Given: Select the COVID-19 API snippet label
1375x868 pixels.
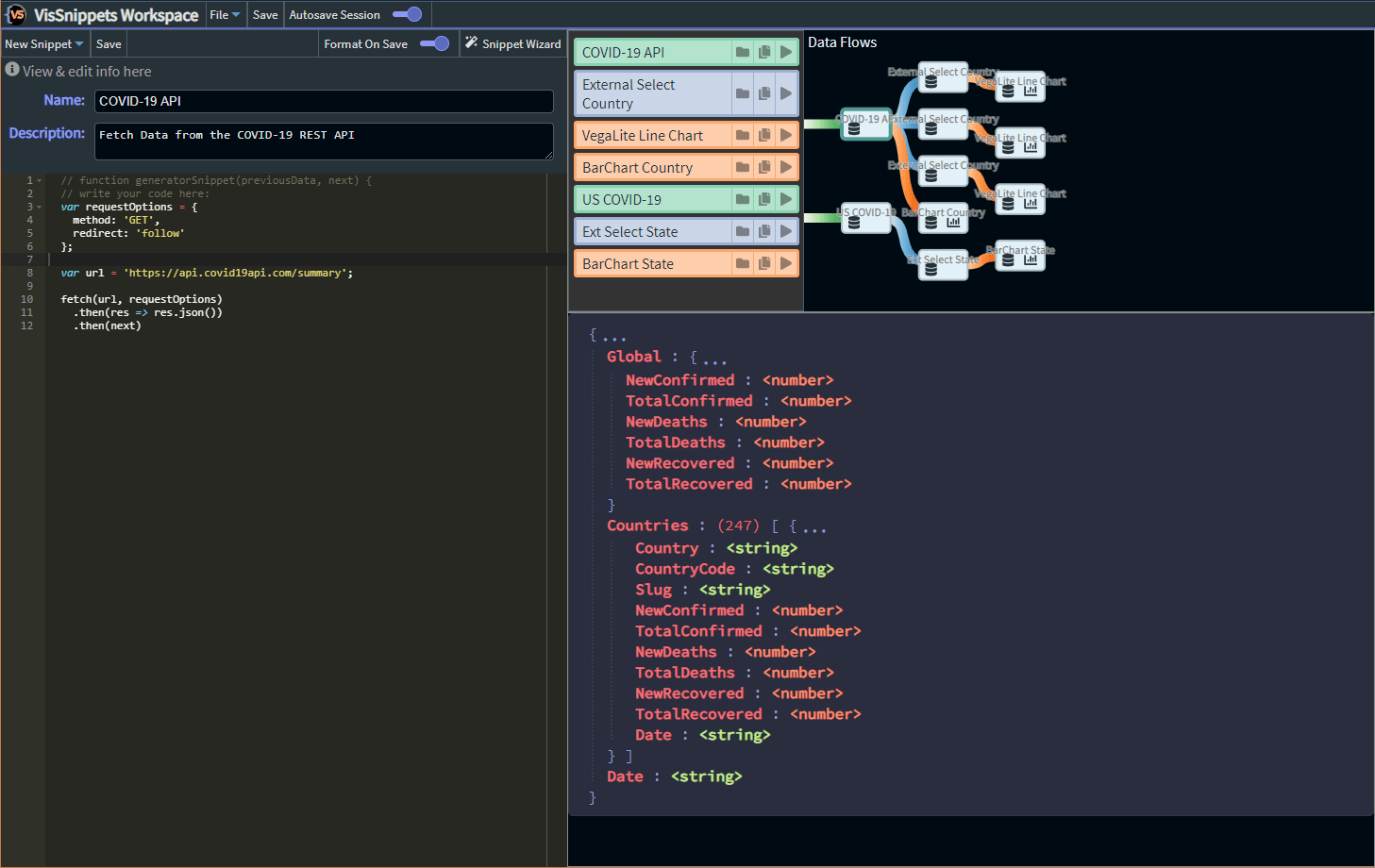Looking at the screenshot, I should coord(623,52).
